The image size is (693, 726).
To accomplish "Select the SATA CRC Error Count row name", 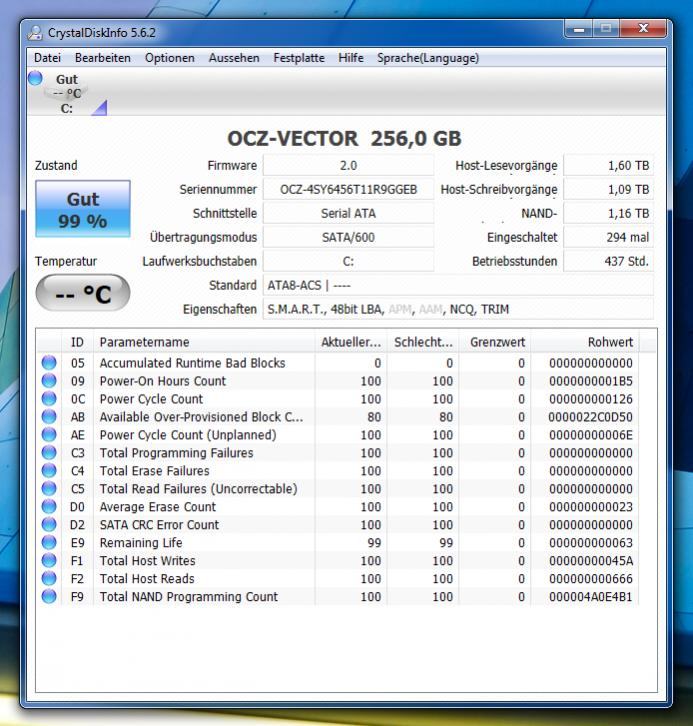I will 159,525.
